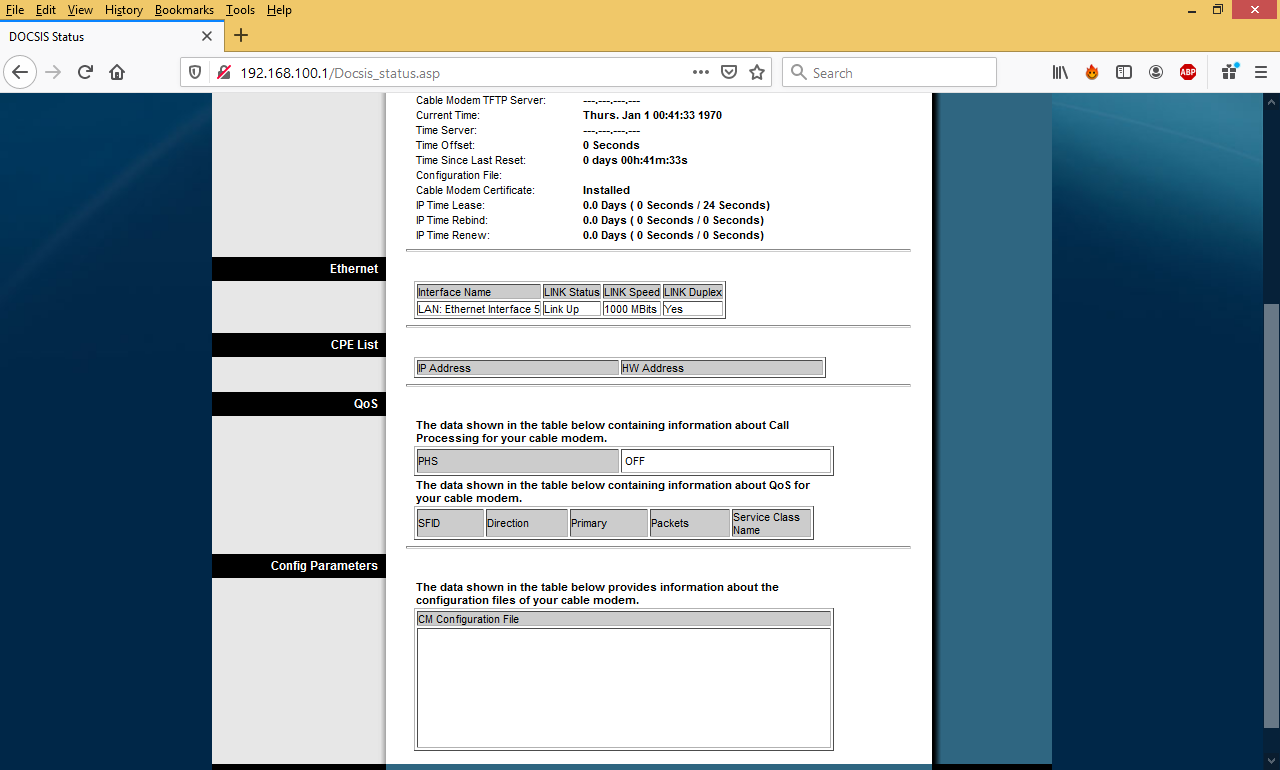Close the DOCSIS Status tab

(x=207, y=36)
